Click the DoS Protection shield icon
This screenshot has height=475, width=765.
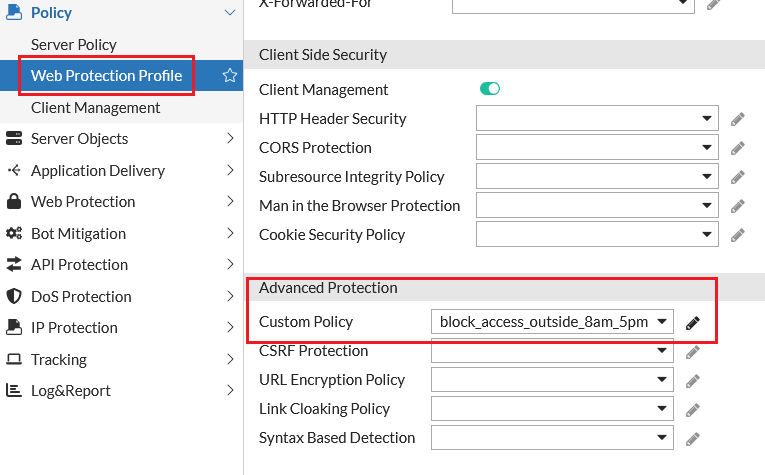coord(14,297)
